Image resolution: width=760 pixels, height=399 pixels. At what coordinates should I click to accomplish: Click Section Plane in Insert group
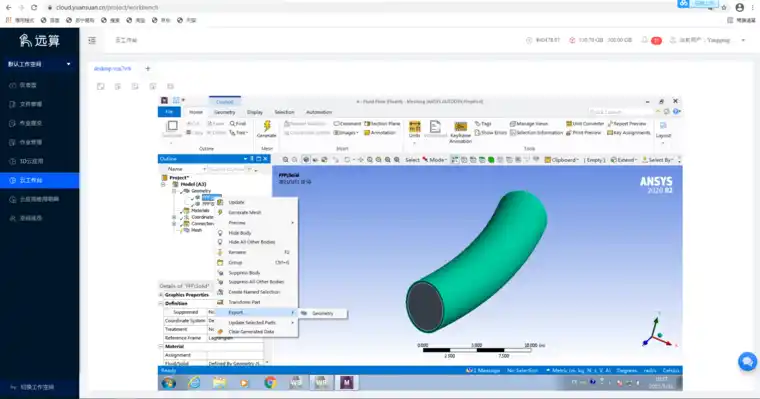(382, 124)
